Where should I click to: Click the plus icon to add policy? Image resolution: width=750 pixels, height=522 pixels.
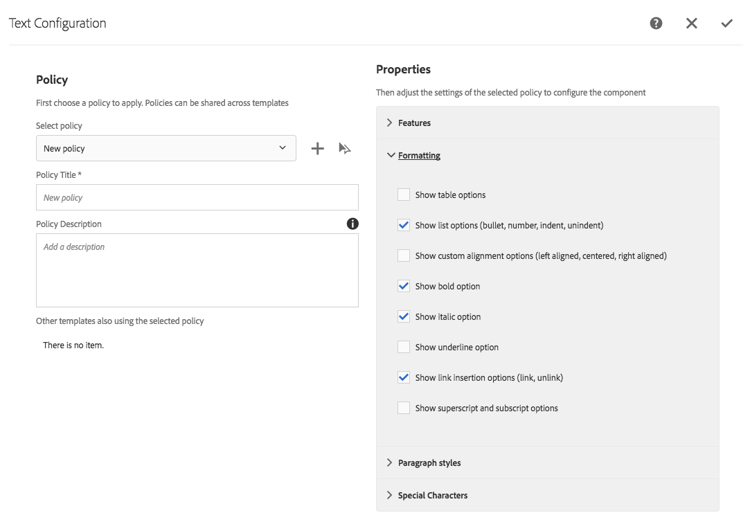pyautogui.click(x=317, y=148)
